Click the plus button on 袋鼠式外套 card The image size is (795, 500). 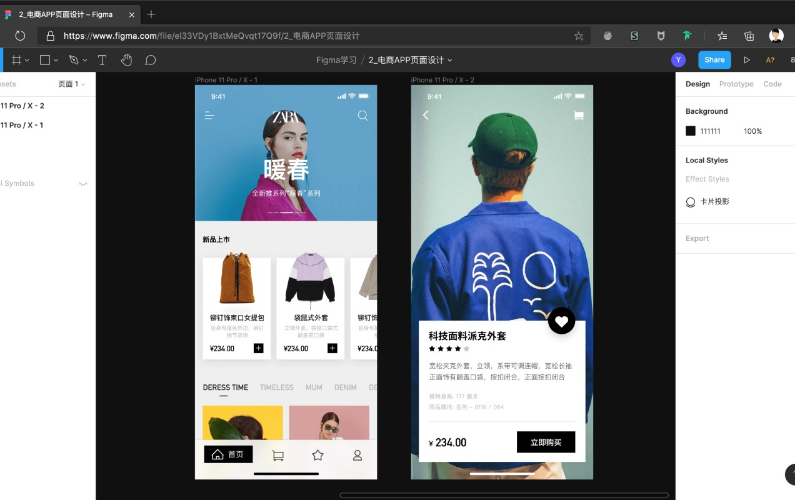click(333, 348)
